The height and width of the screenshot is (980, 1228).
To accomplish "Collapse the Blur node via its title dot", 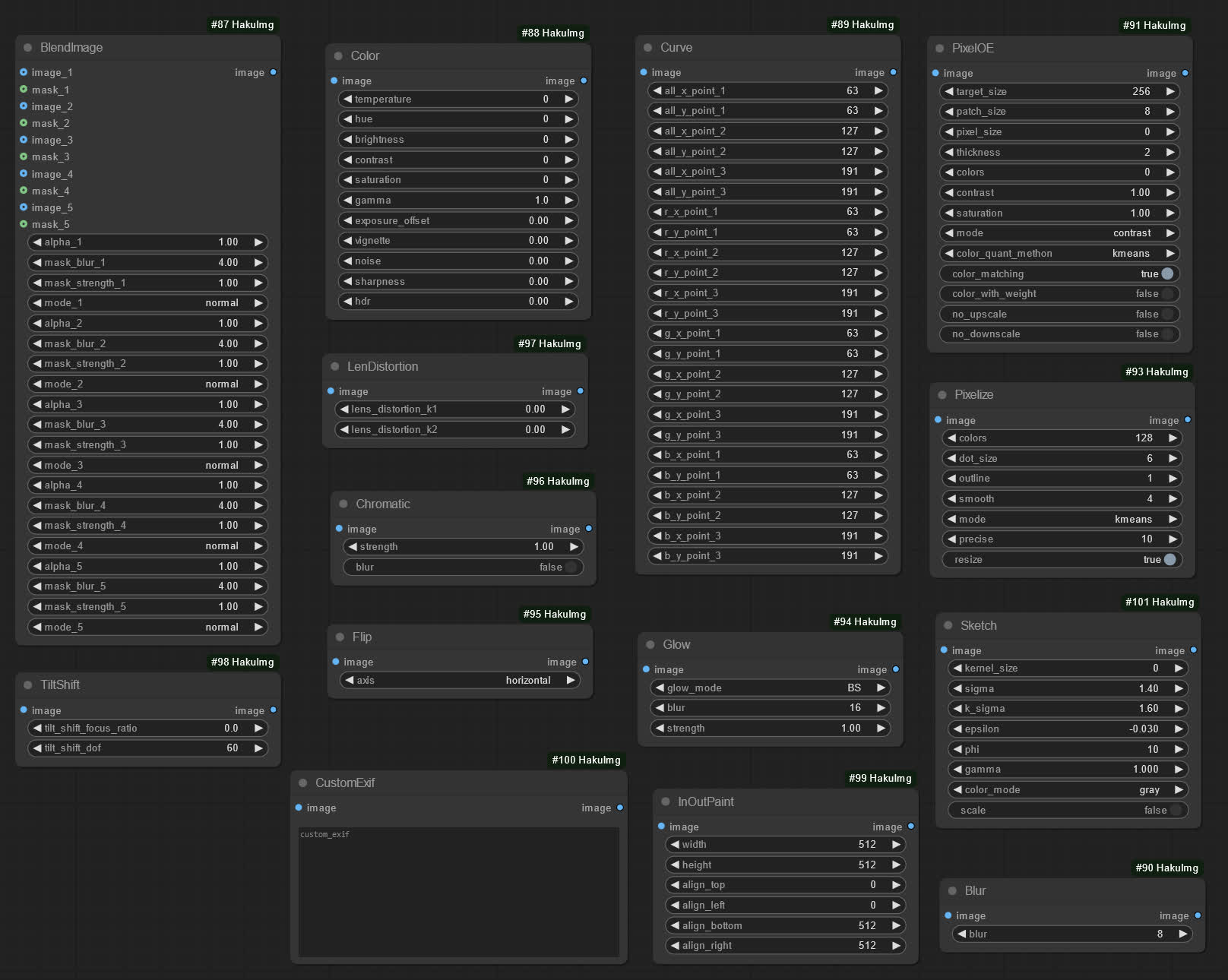I will click(952, 890).
